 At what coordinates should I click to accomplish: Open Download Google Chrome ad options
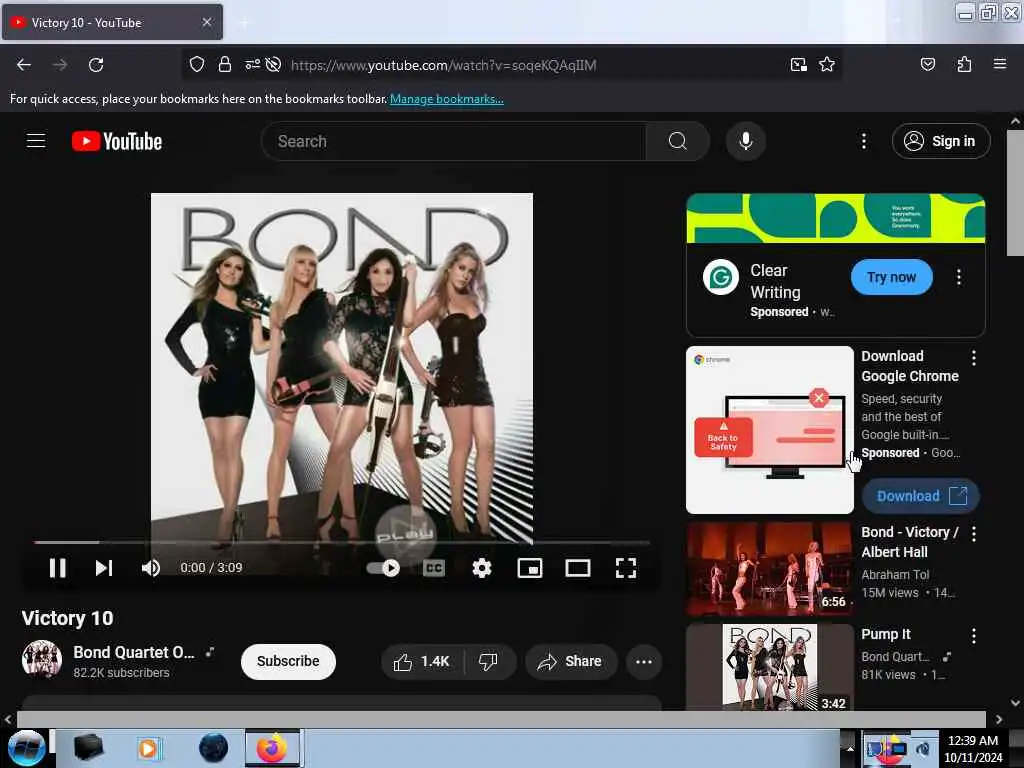click(x=973, y=357)
